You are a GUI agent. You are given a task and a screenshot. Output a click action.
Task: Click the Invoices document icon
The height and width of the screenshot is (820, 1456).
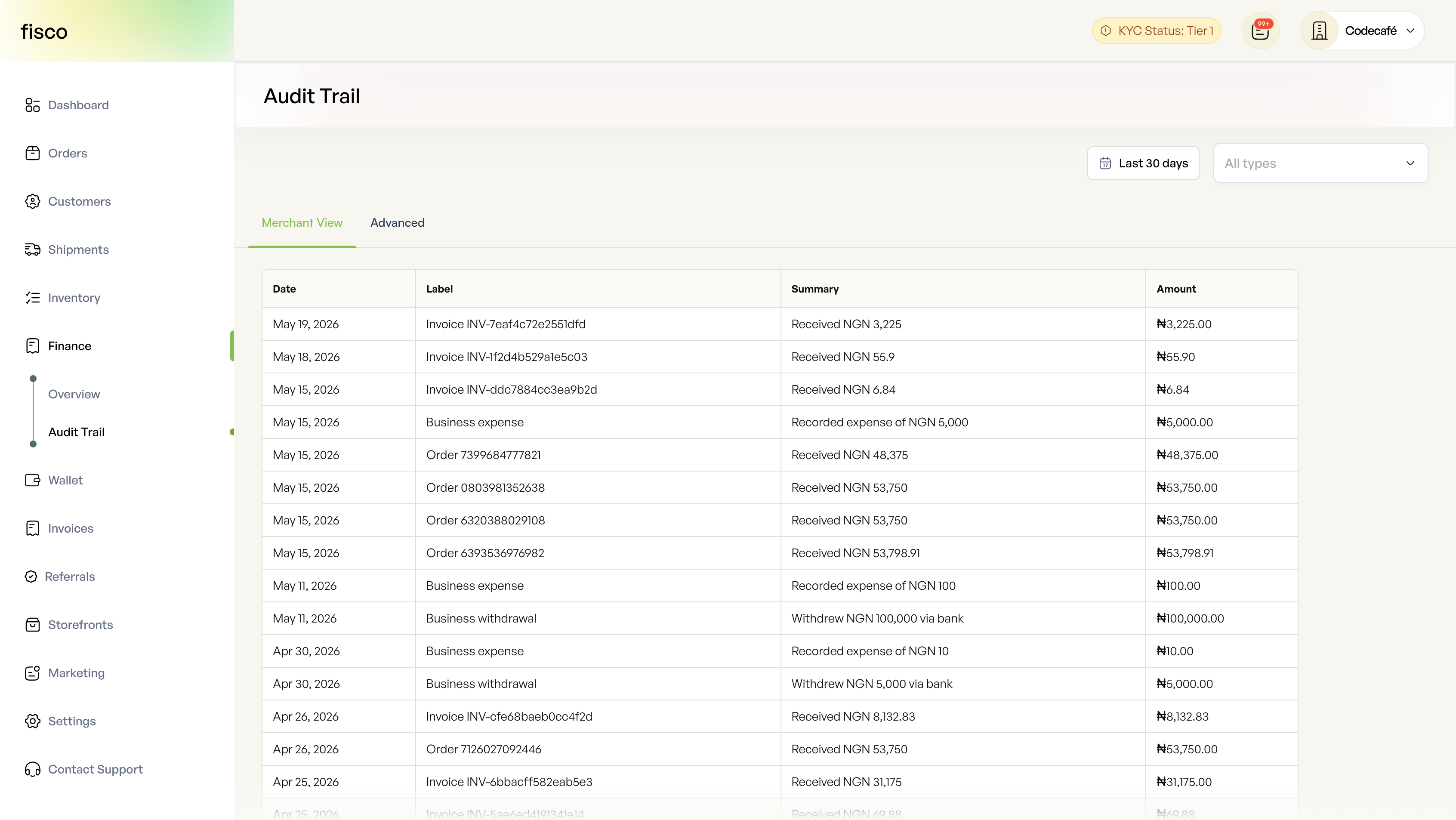tap(33, 528)
